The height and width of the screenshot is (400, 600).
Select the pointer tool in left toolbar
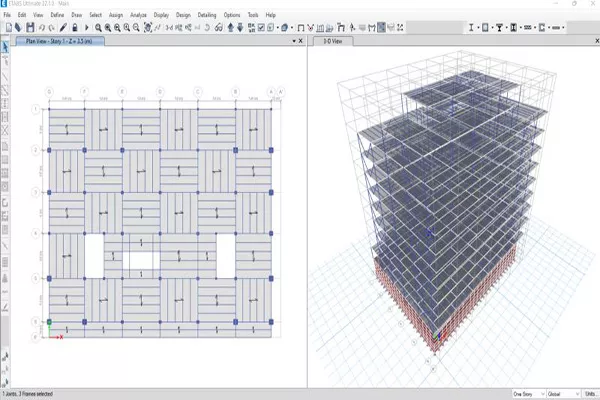[6, 46]
